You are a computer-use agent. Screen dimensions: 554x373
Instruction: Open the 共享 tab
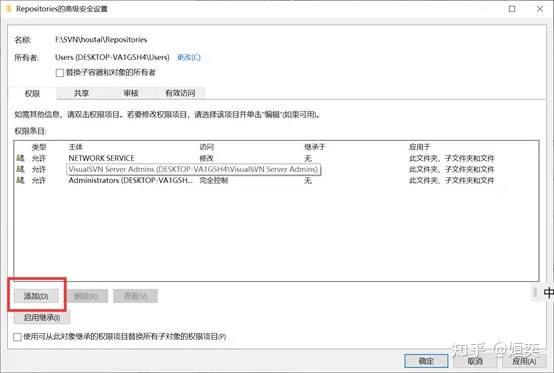(81, 93)
